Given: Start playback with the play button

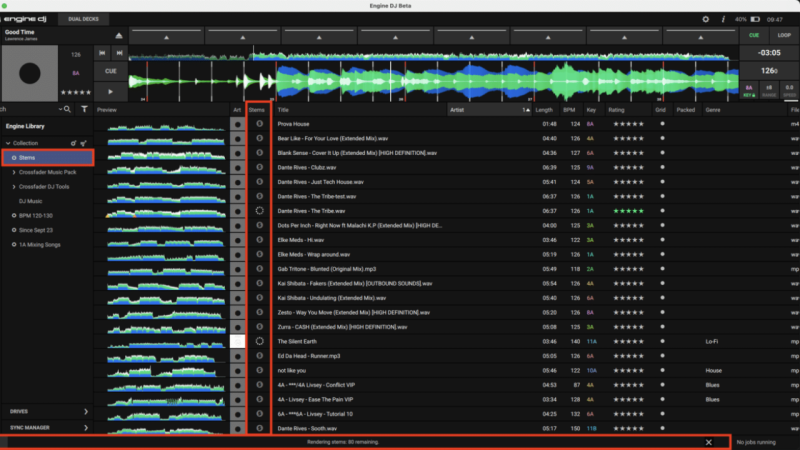Looking at the screenshot, I should pyautogui.click(x=111, y=92).
